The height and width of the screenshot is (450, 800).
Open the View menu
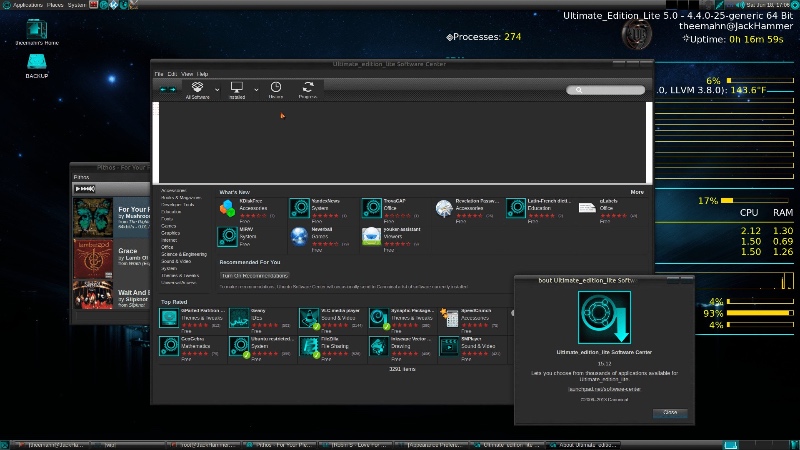pyautogui.click(x=186, y=74)
